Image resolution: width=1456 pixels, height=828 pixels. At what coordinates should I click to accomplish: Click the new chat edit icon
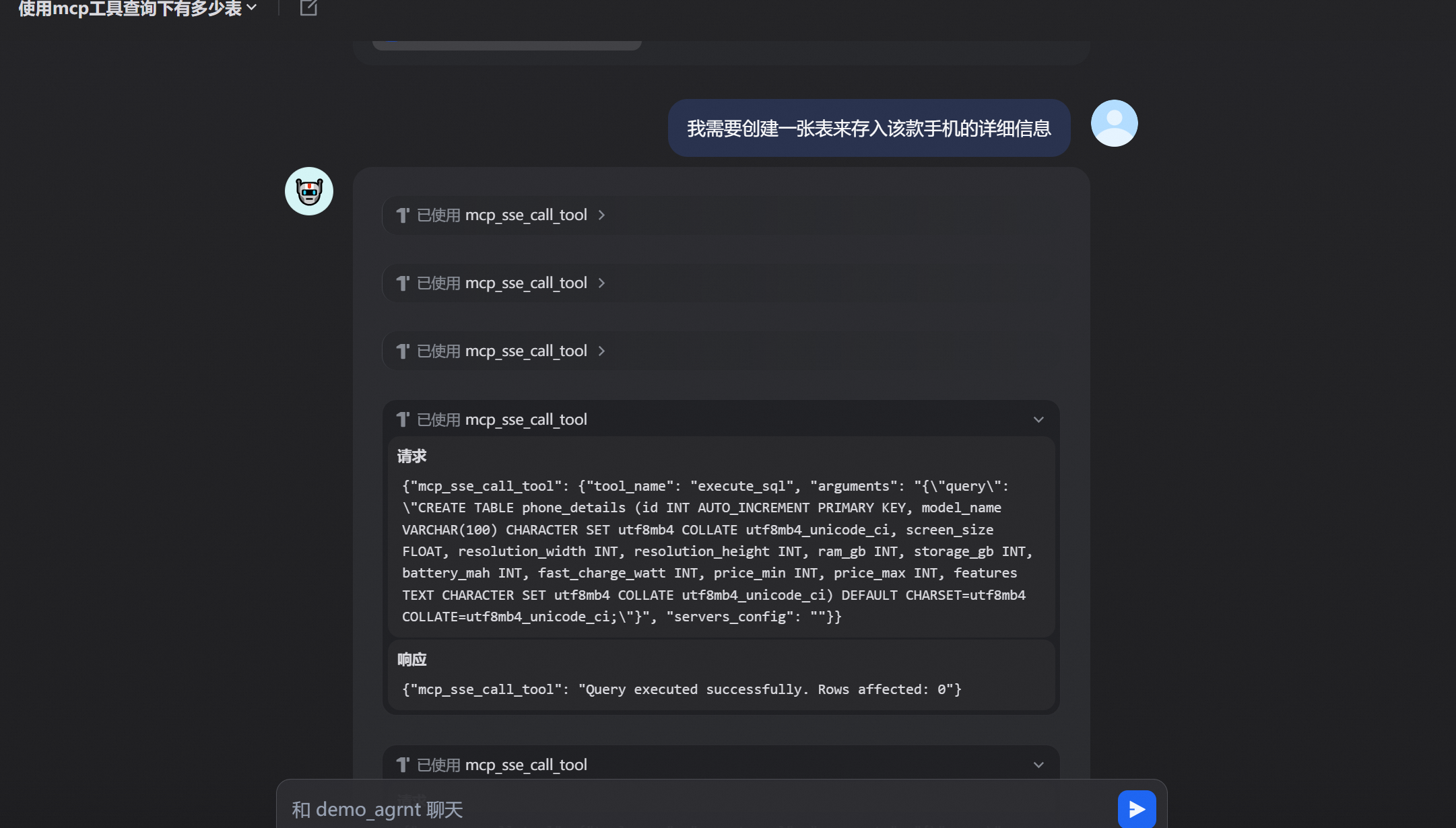tap(308, 8)
